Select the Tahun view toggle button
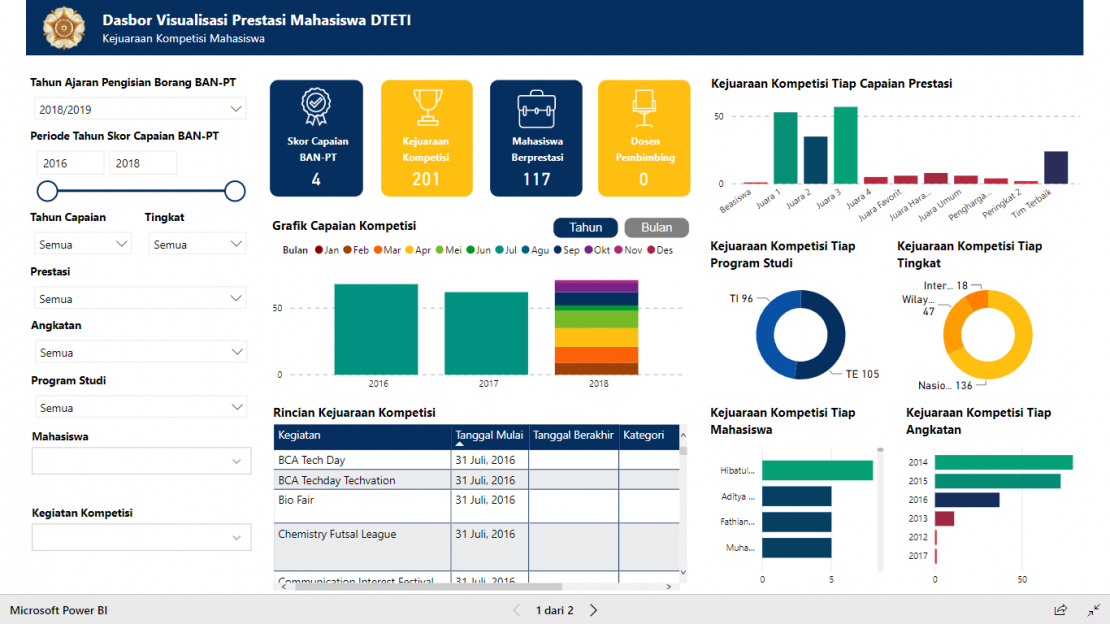Screen dimensions: 1110x624 tap(584, 227)
